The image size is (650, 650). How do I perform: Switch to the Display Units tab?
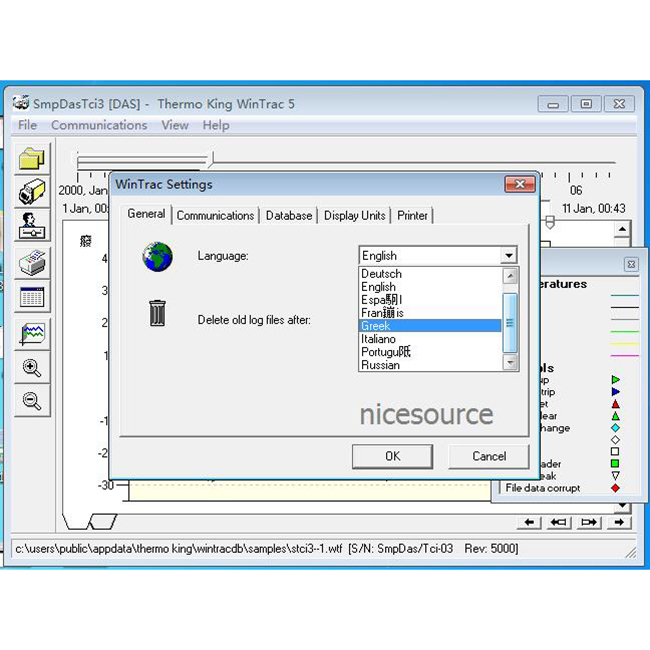coord(354,216)
